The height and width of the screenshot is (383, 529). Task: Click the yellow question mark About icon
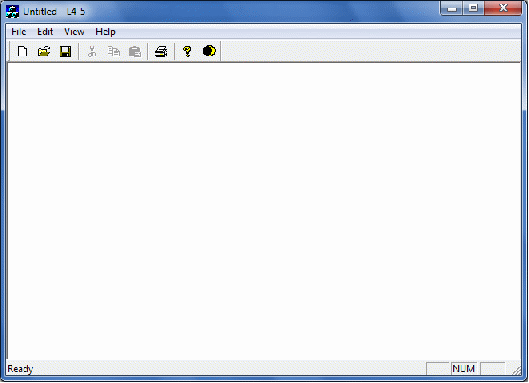187,51
